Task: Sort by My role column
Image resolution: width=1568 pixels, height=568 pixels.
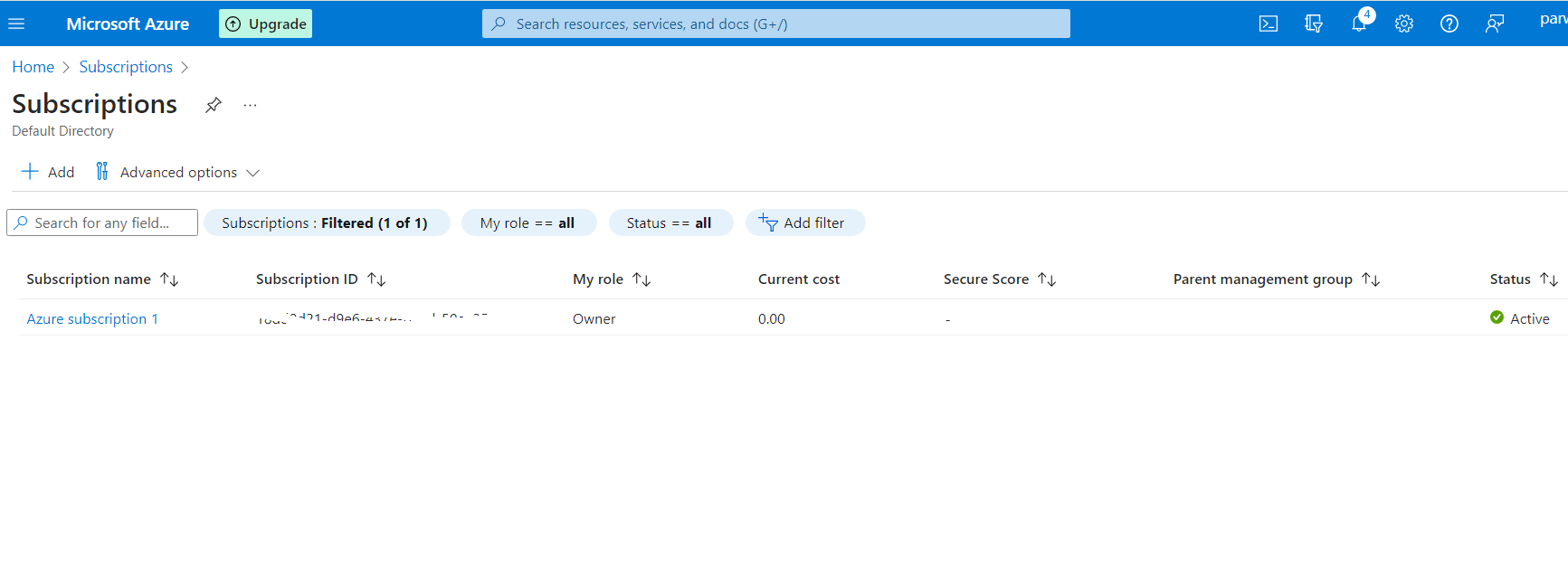Action: pyautogui.click(x=612, y=279)
